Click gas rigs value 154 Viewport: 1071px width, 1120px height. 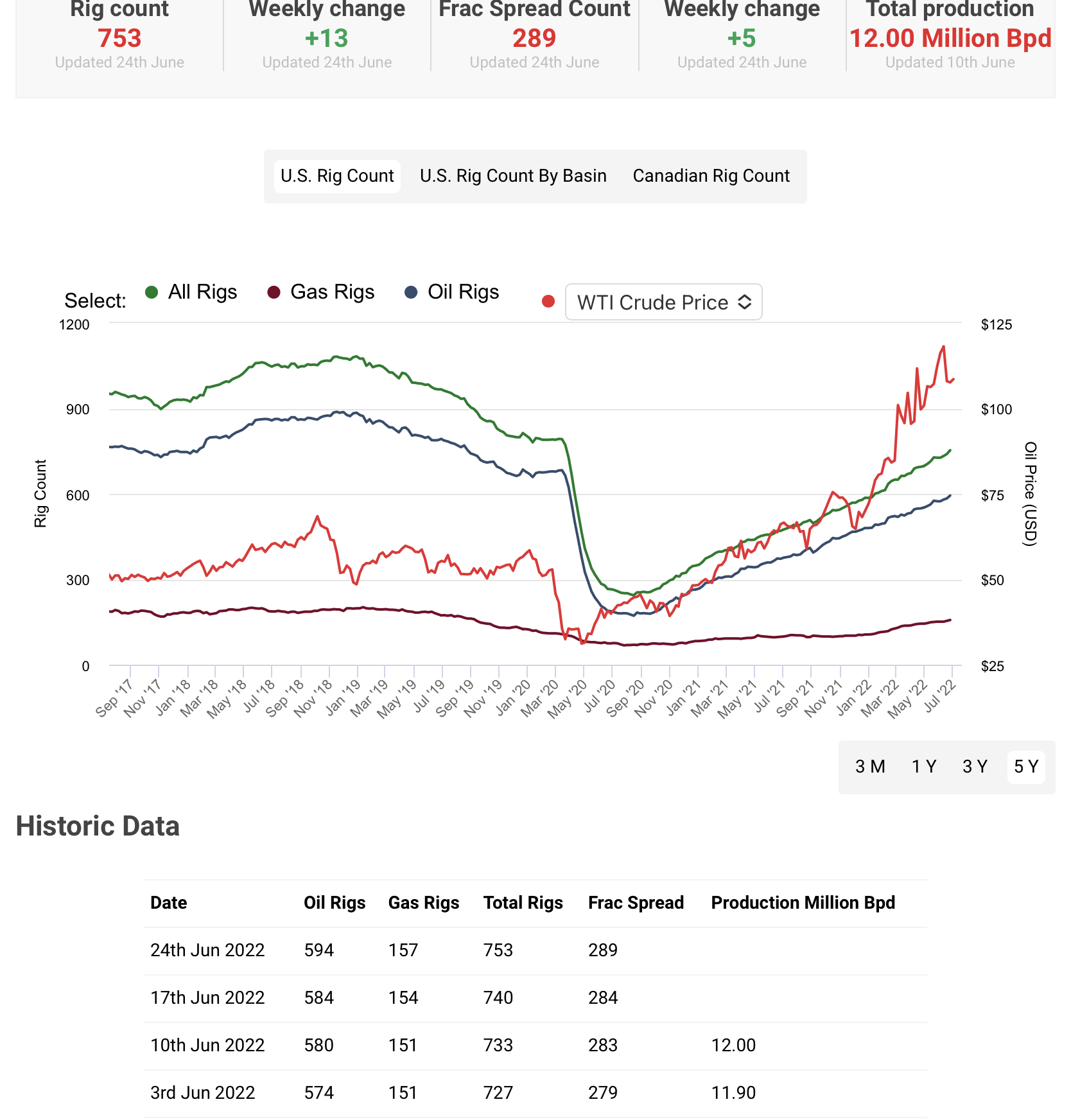[403, 998]
